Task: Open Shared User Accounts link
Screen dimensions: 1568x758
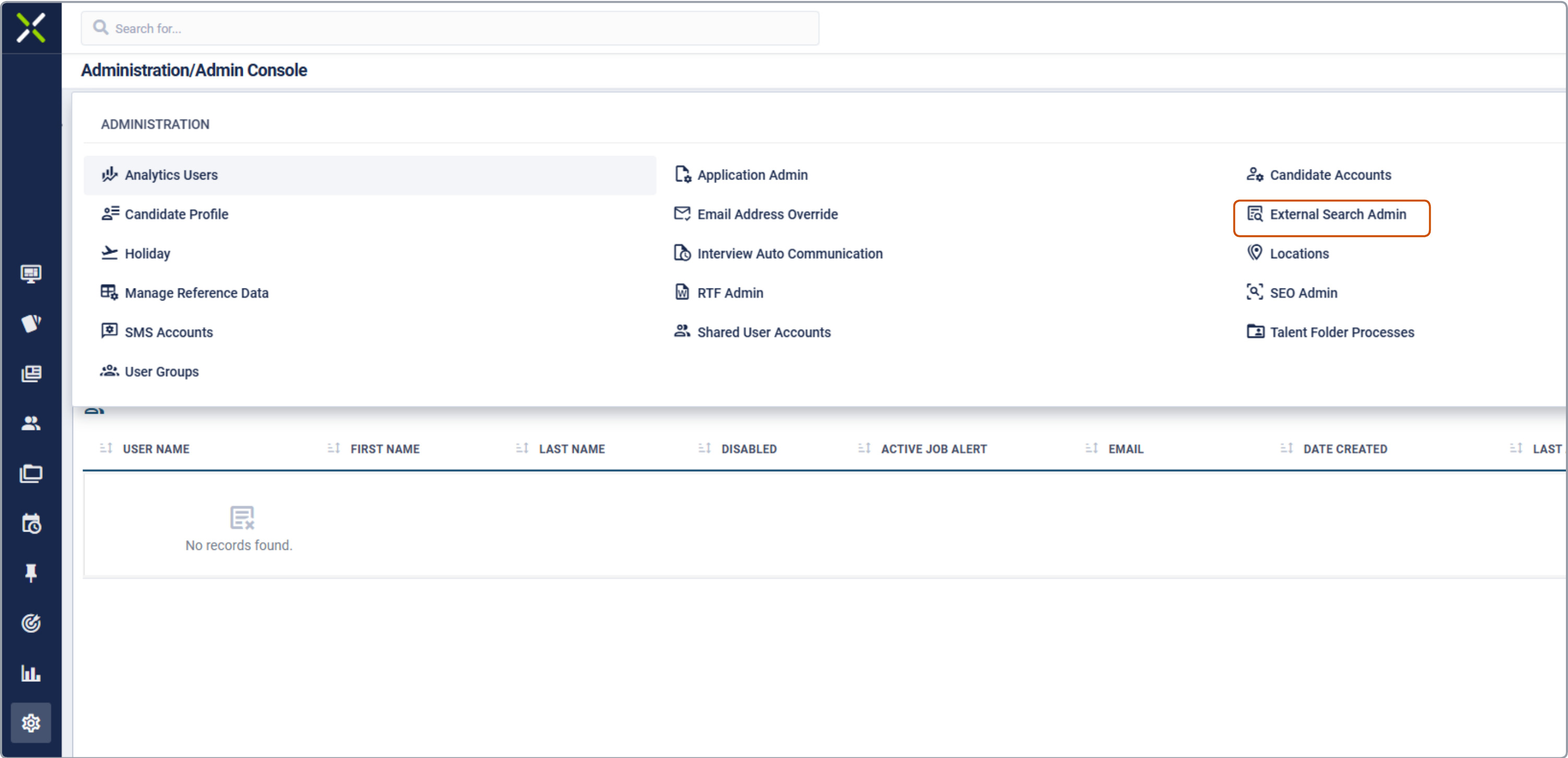Action: click(x=763, y=332)
